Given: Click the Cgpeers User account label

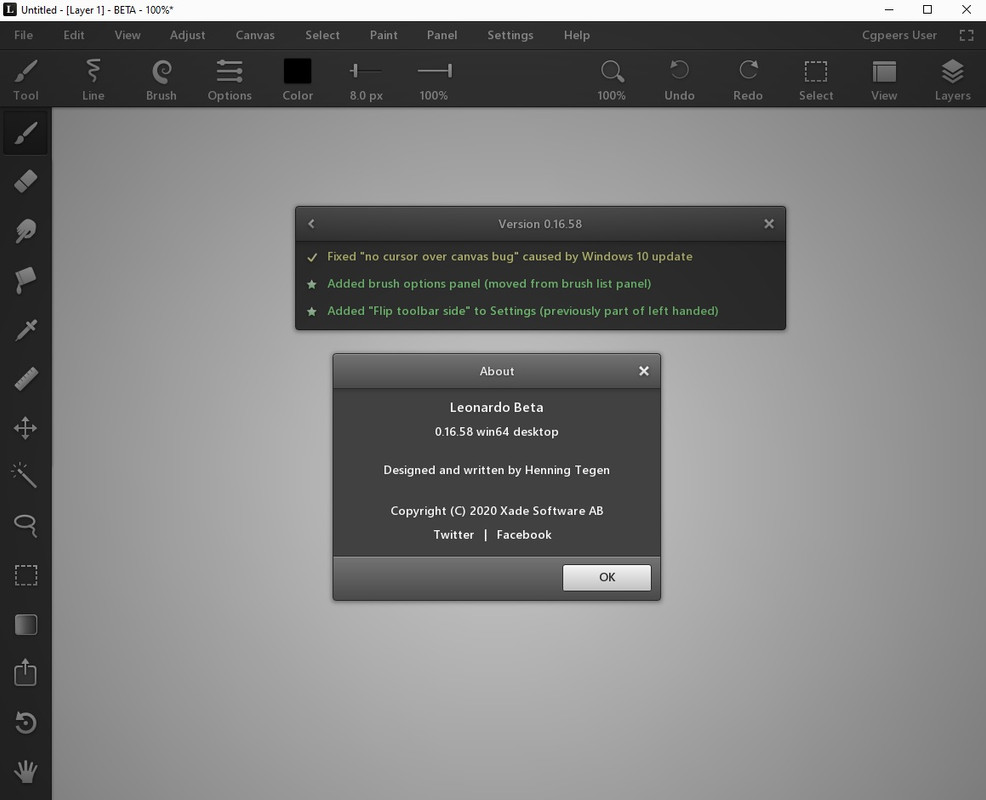Looking at the screenshot, I should [899, 35].
